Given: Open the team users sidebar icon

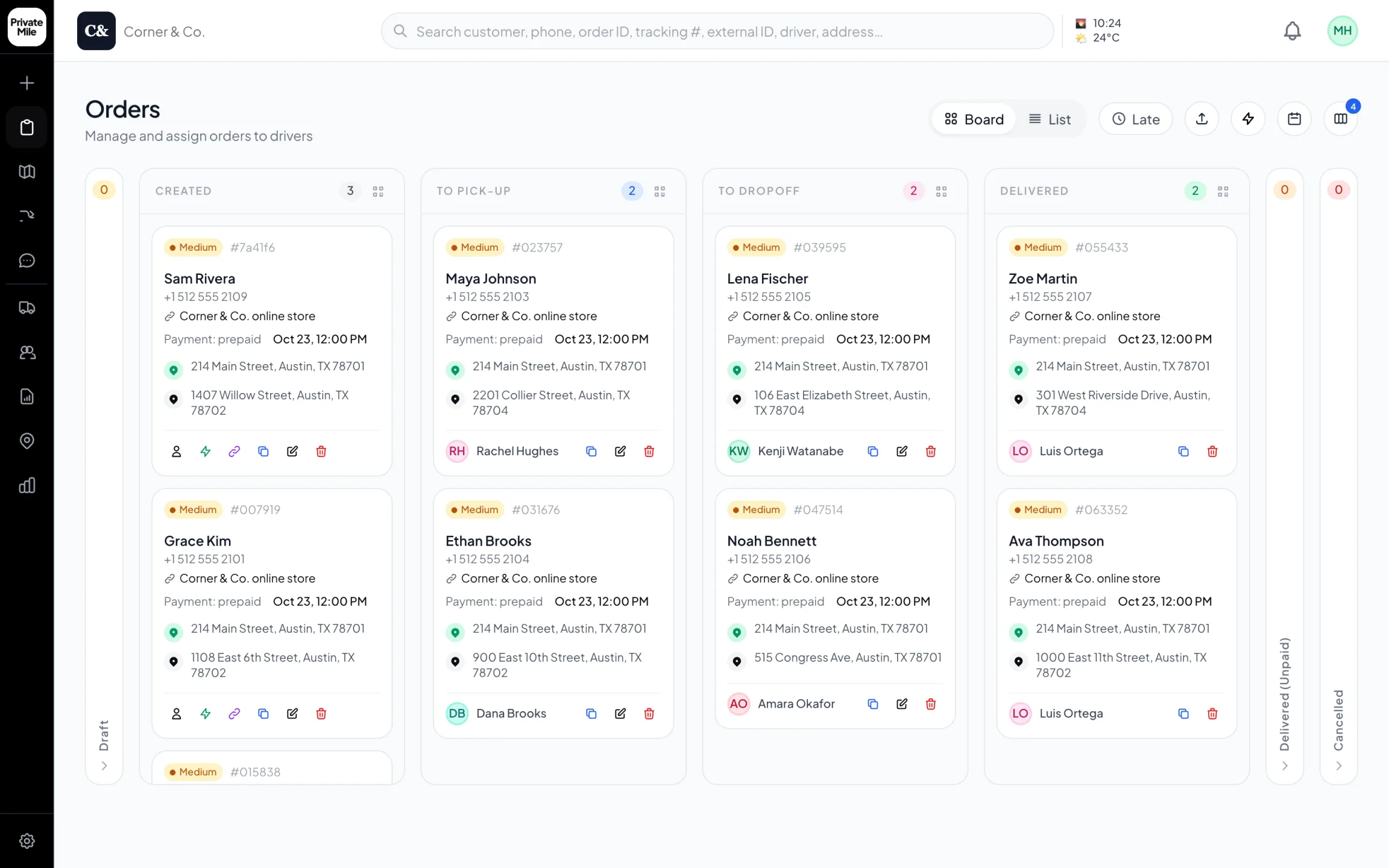Looking at the screenshot, I should 27,352.
